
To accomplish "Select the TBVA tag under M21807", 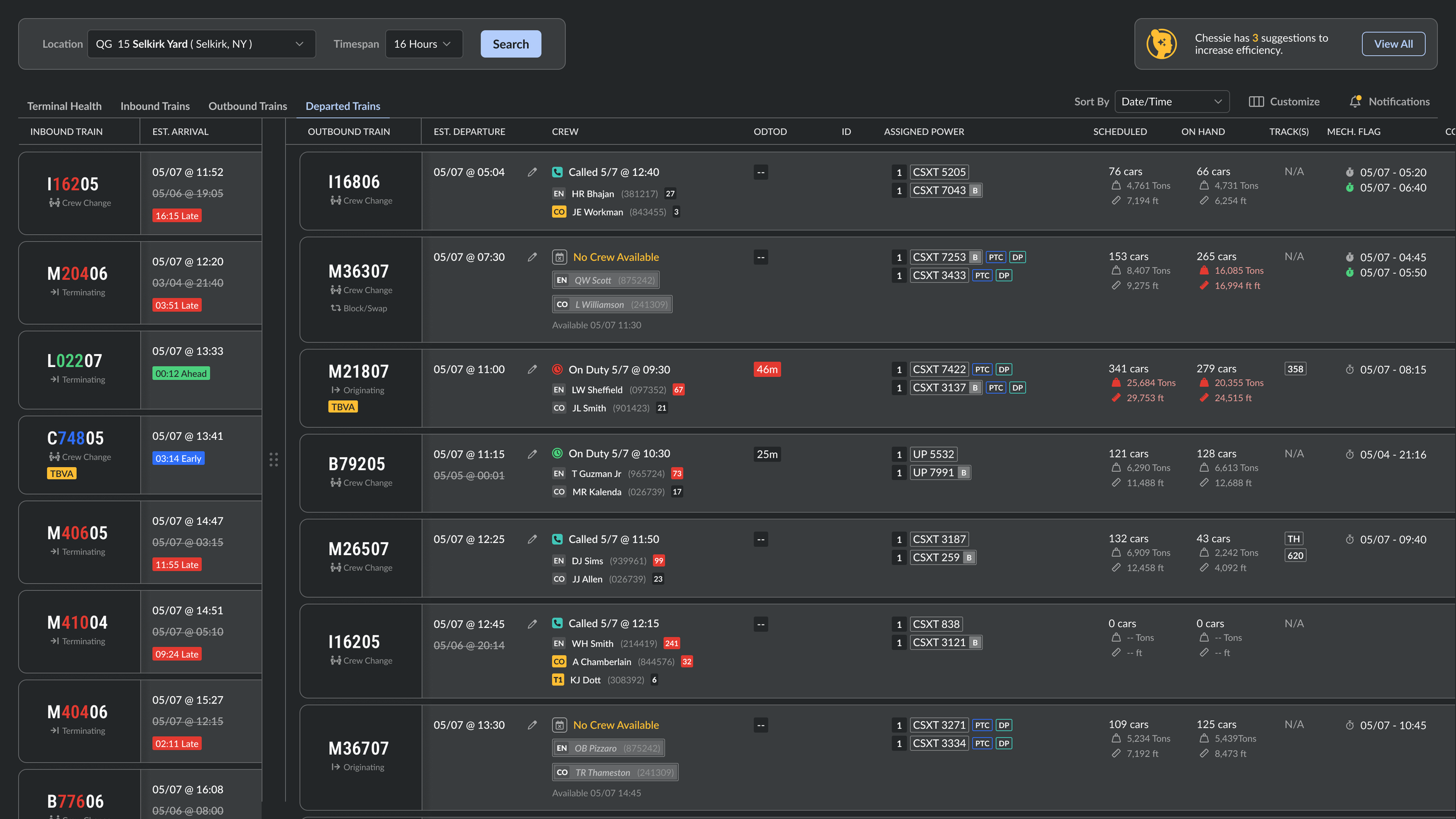I will 342,407.
